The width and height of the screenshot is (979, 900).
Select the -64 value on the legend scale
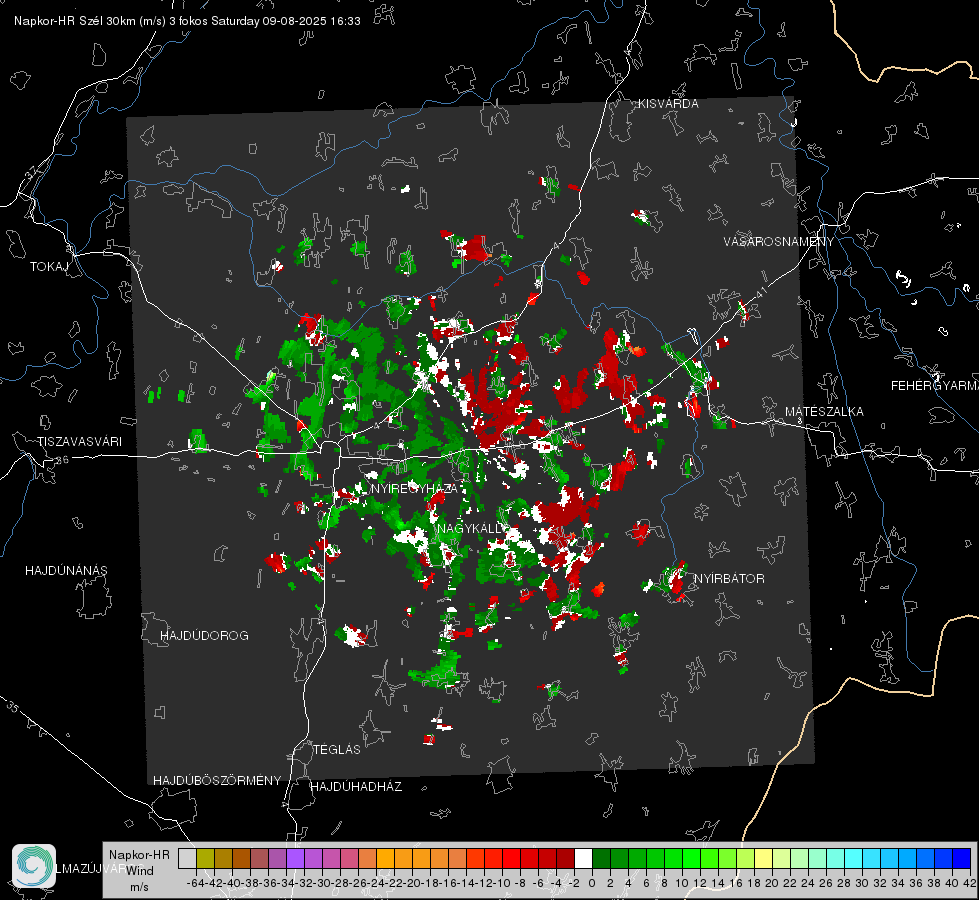195,884
